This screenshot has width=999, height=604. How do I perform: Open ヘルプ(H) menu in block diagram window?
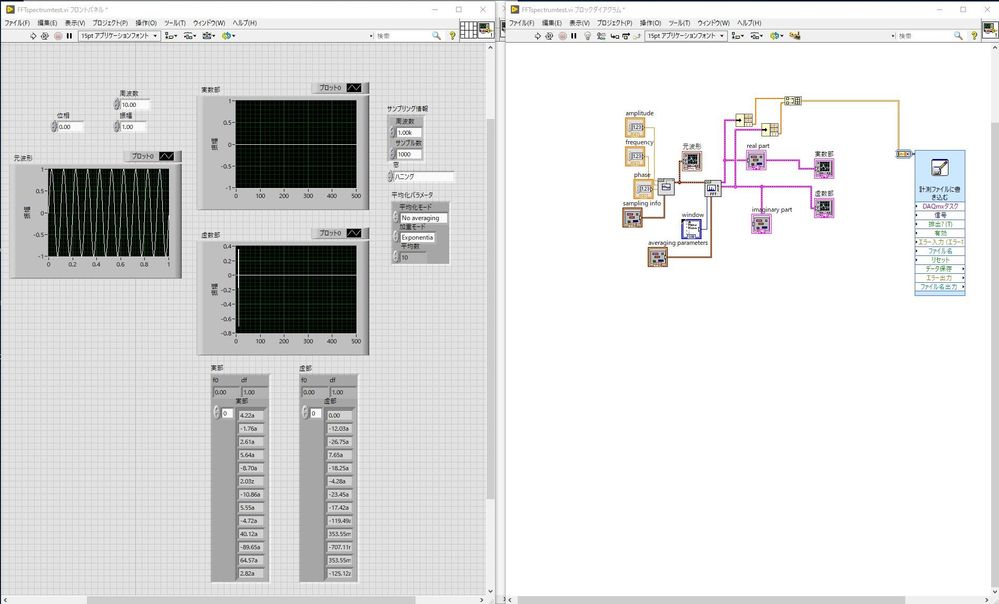[x=749, y=23]
